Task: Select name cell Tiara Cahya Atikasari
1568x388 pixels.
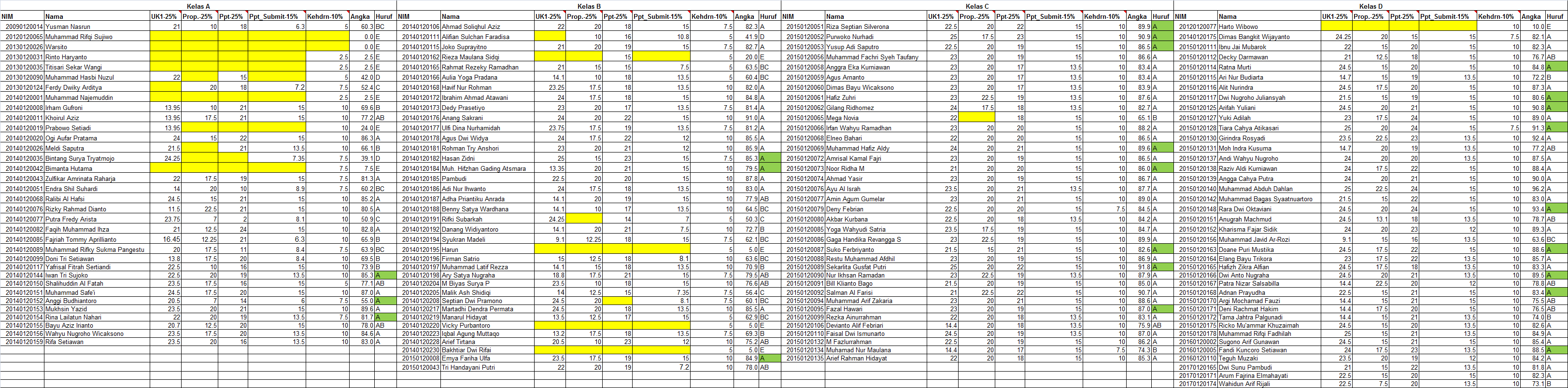Action: click(1269, 128)
